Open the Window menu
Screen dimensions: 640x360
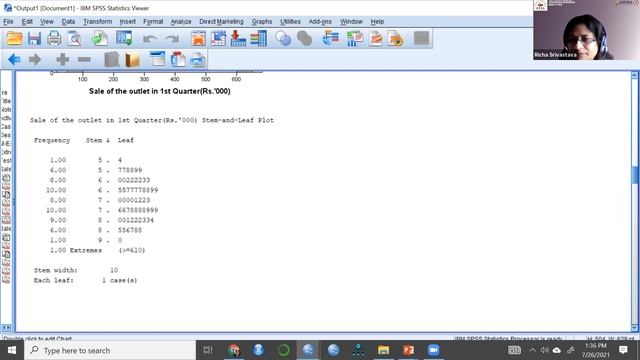(x=351, y=22)
